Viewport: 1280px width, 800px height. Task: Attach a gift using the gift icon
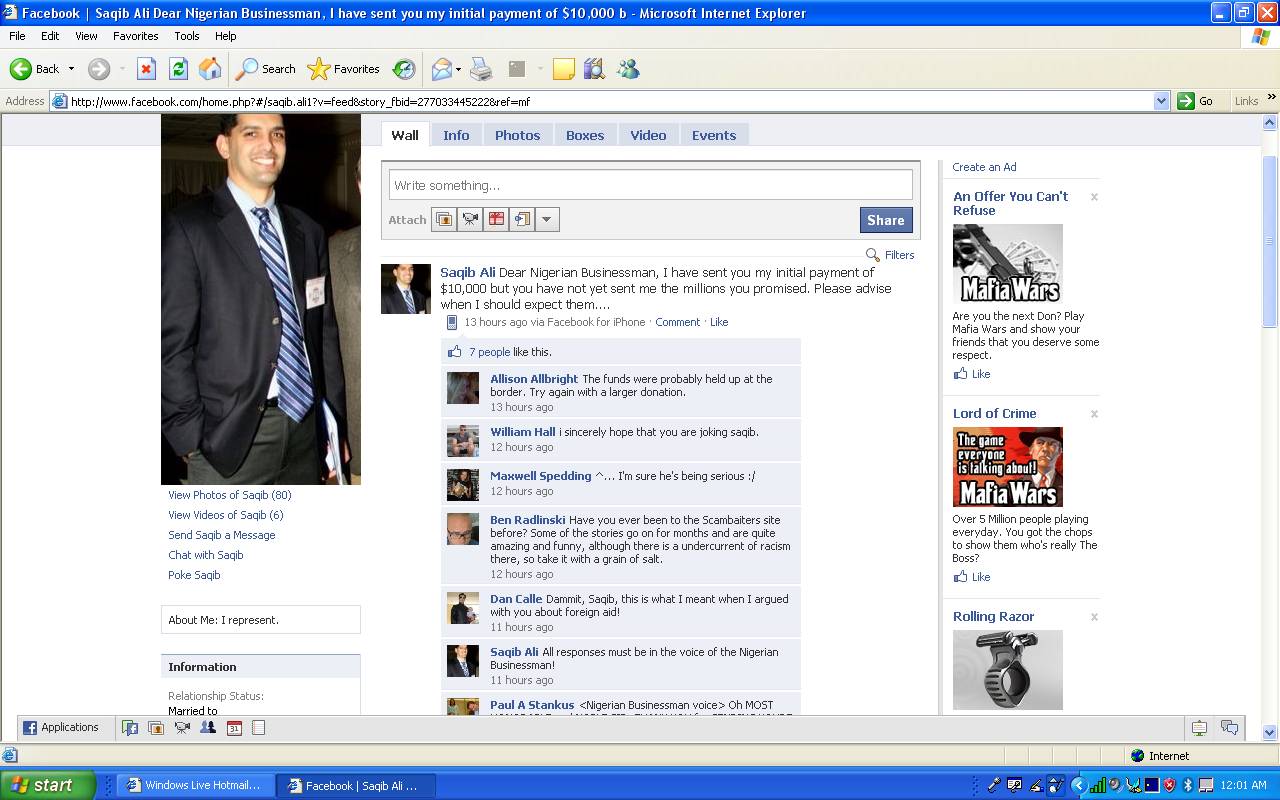coord(496,220)
